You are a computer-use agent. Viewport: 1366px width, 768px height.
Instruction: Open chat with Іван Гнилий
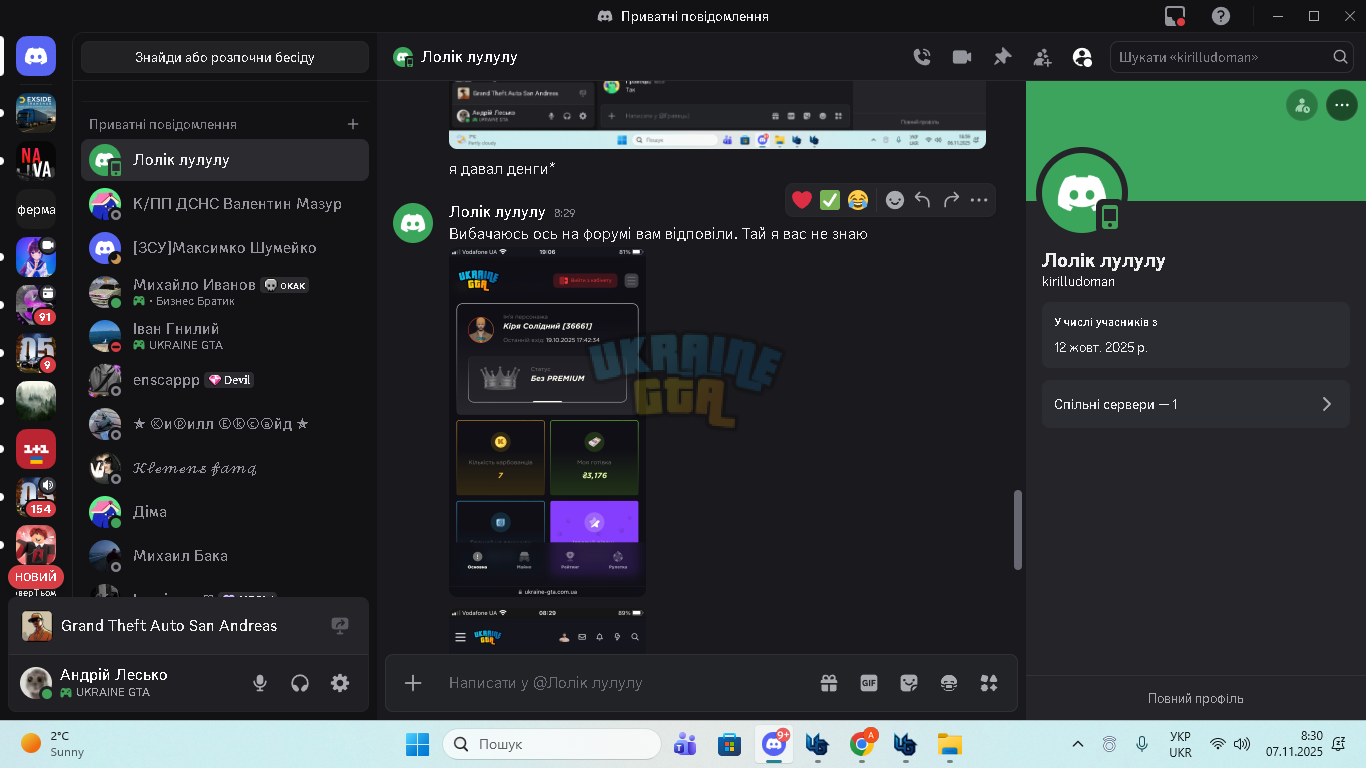coord(225,336)
